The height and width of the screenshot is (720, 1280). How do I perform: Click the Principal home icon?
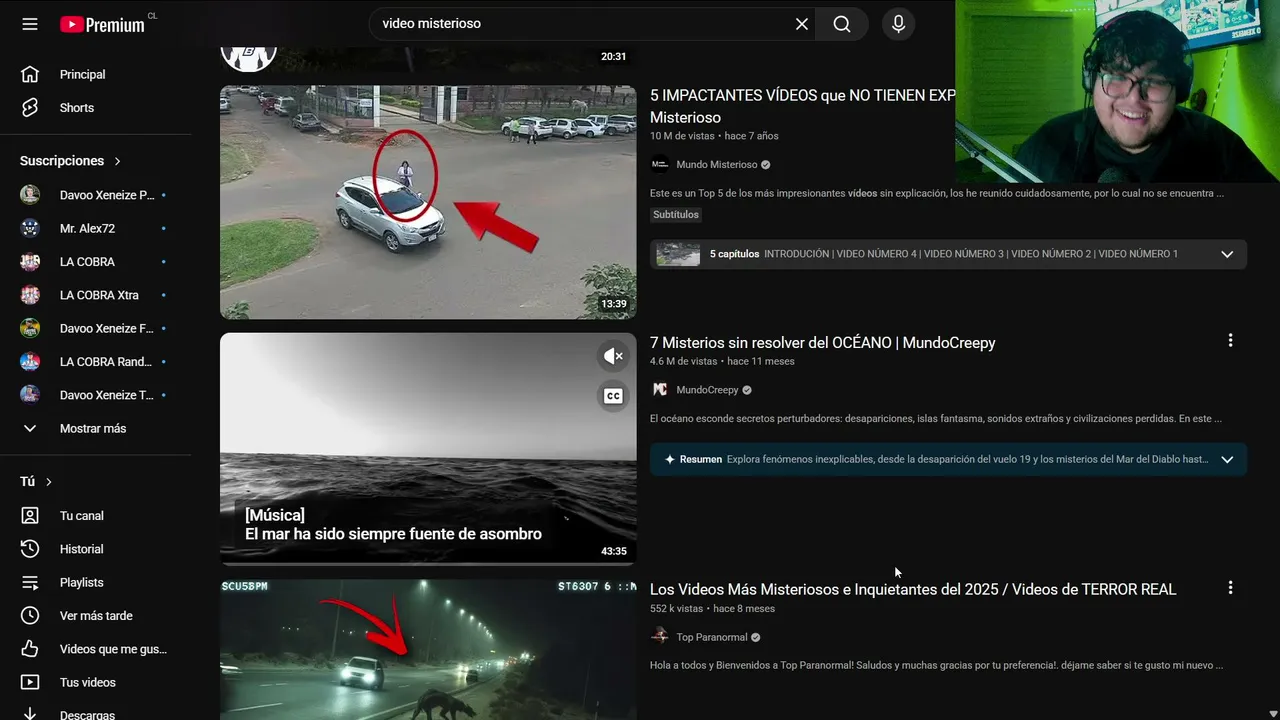(x=30, y=74)
